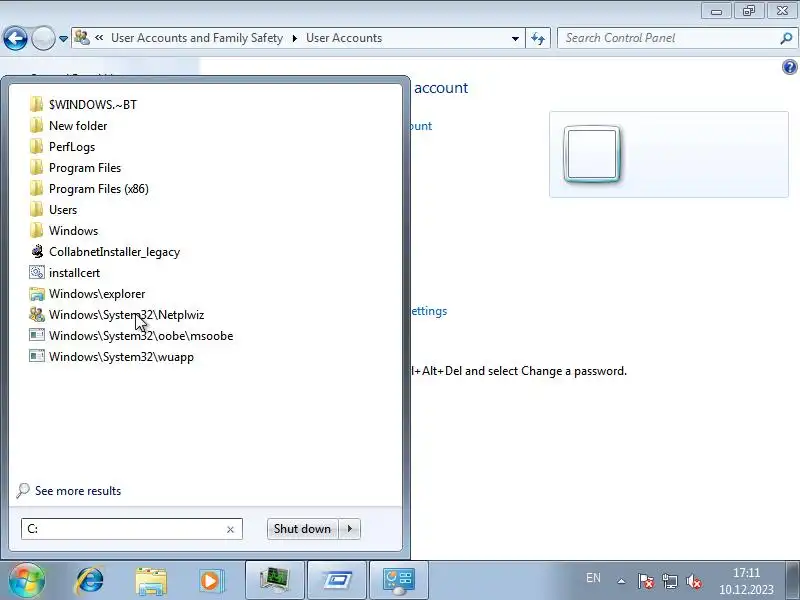Open the PerfLogs folder icon
This screenshot has height=600, width=800.
click(x=37, y=146)
